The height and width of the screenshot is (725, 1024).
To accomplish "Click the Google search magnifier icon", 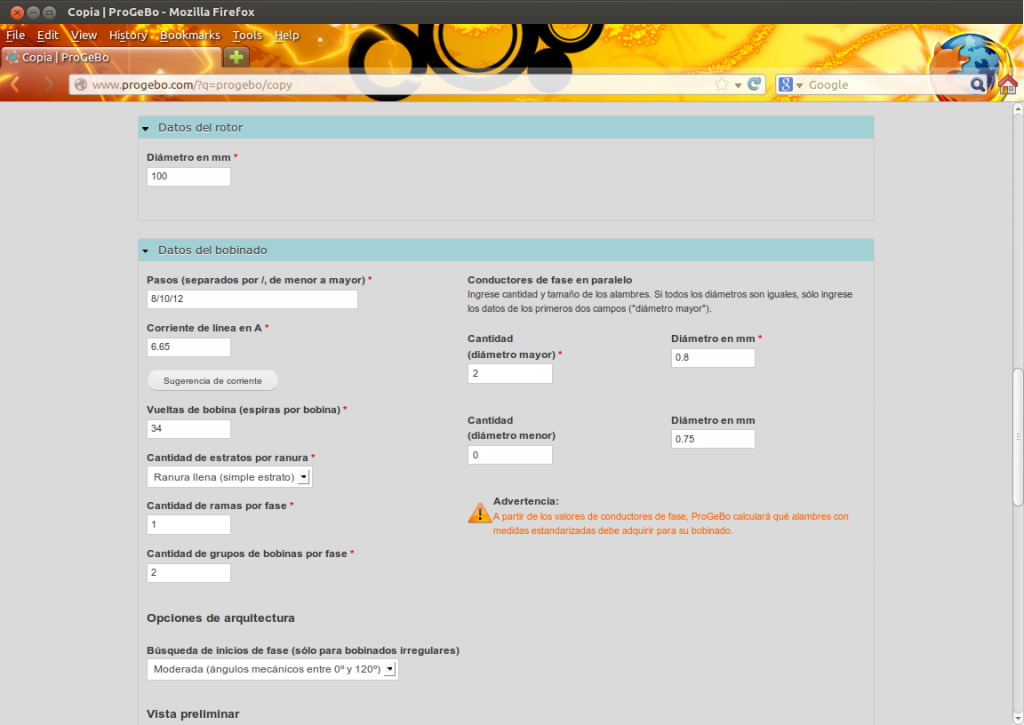I will pyautogui.click(x=977, y=85).
